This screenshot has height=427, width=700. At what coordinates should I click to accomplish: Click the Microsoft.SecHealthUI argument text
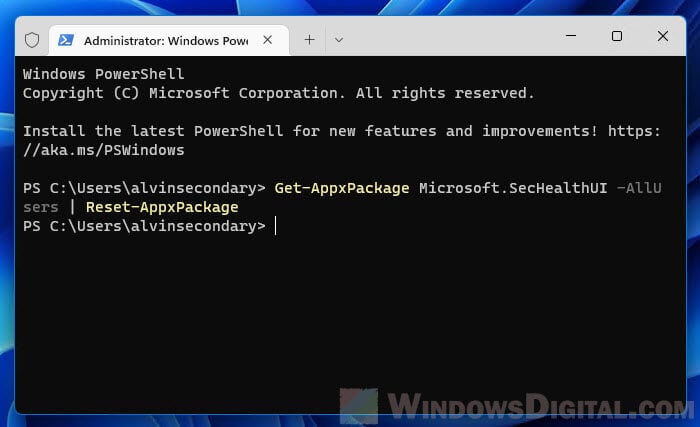[x=513, y=188]
